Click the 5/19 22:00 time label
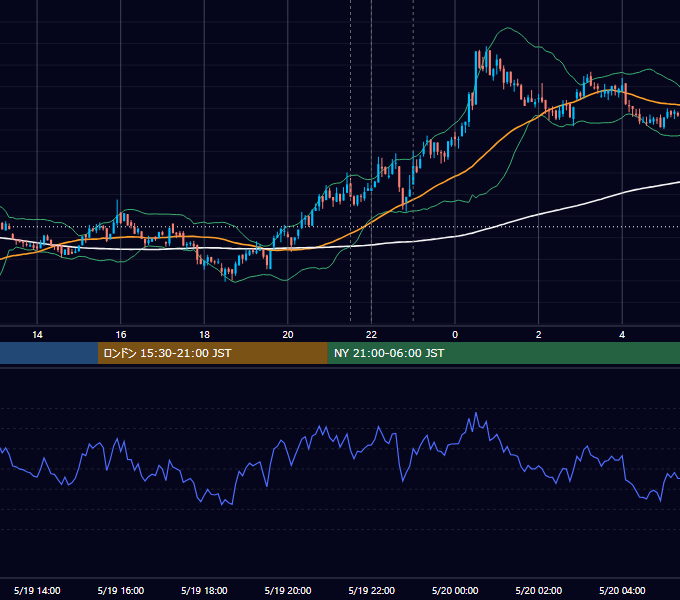The image size is (680, 600). pyautogui.click(x=372, y=590)
